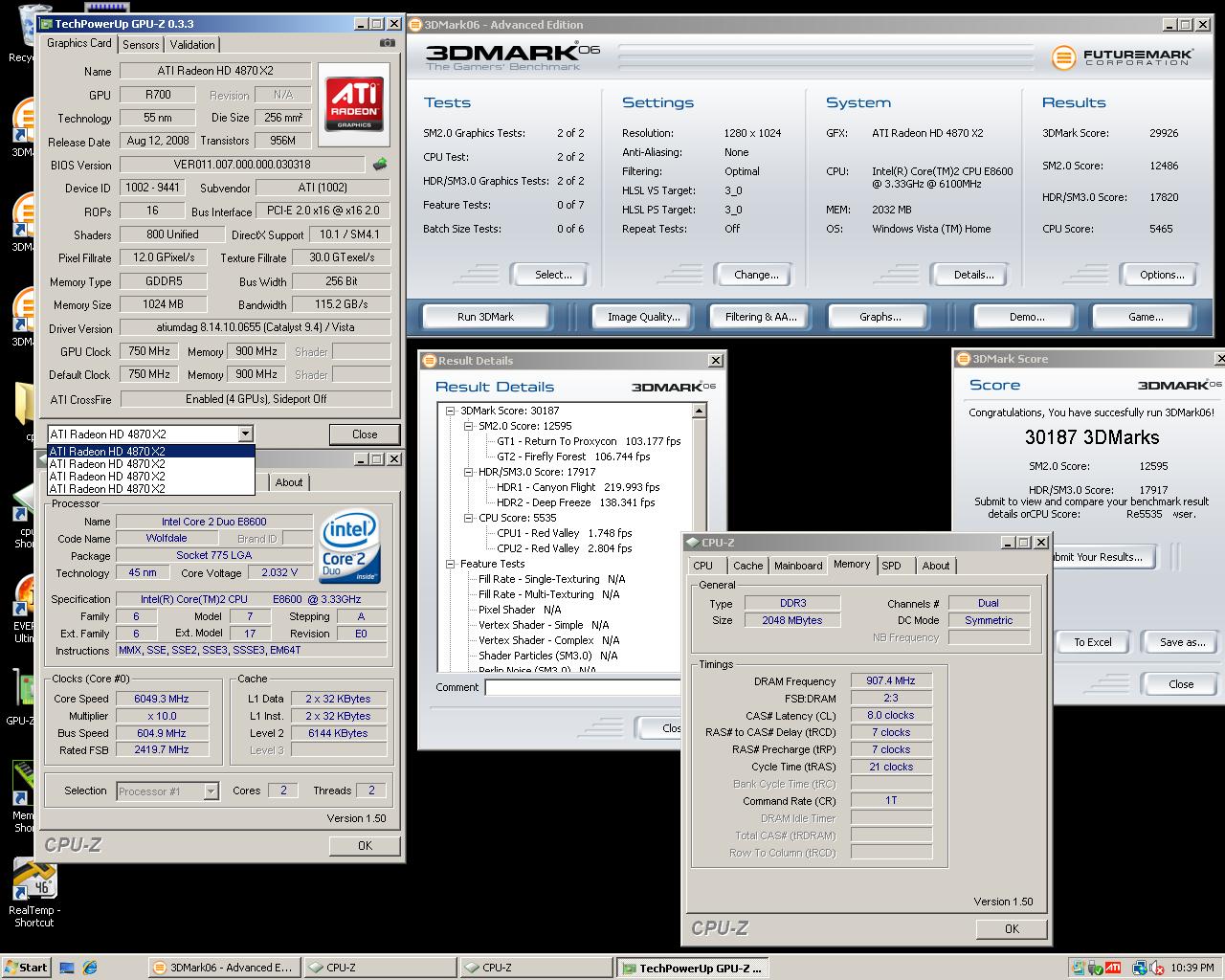The image size is (1225, 980).
Task: Click the network tray icon
Action: coord(1139,968)
